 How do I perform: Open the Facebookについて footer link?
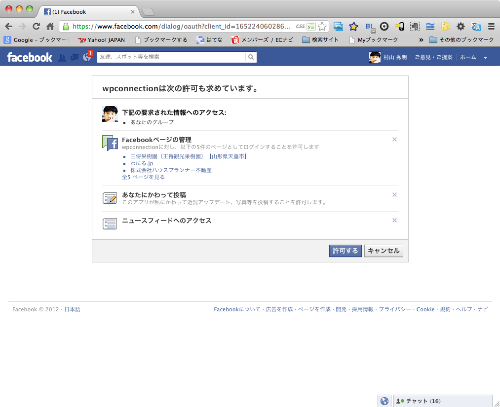[237, 309]
